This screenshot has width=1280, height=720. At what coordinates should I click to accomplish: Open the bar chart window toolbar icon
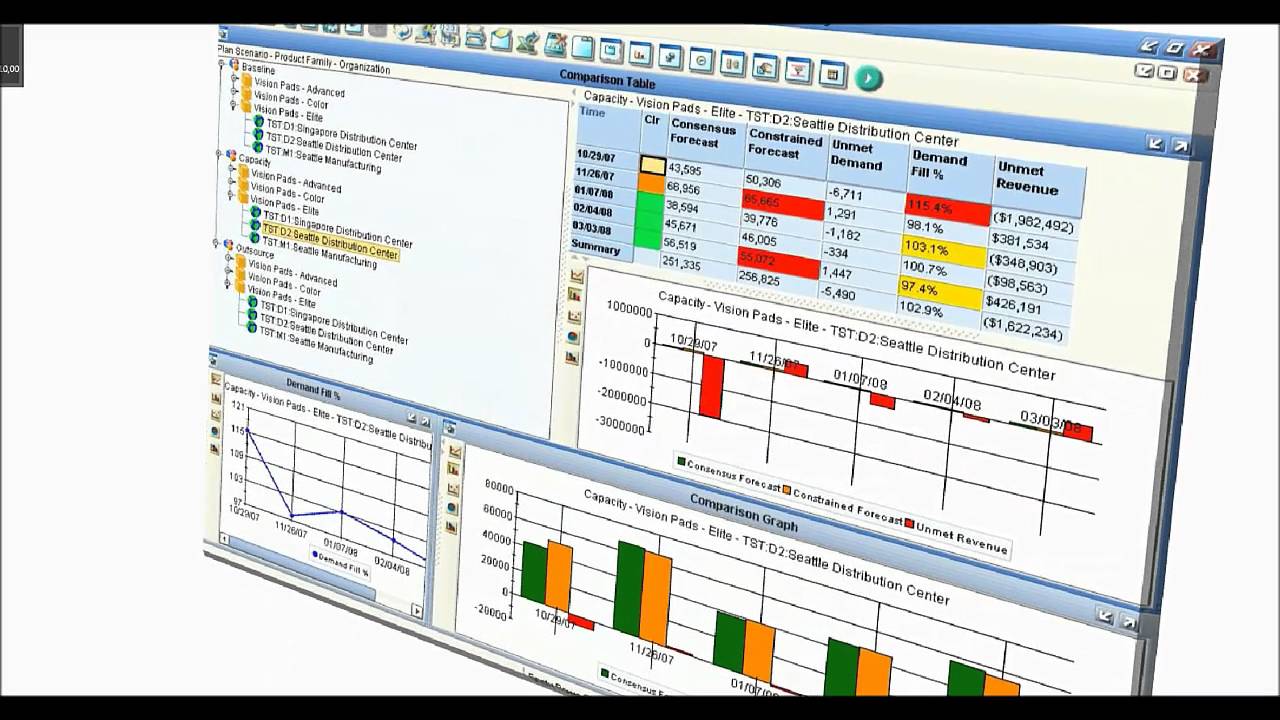(x=640, y=54)
